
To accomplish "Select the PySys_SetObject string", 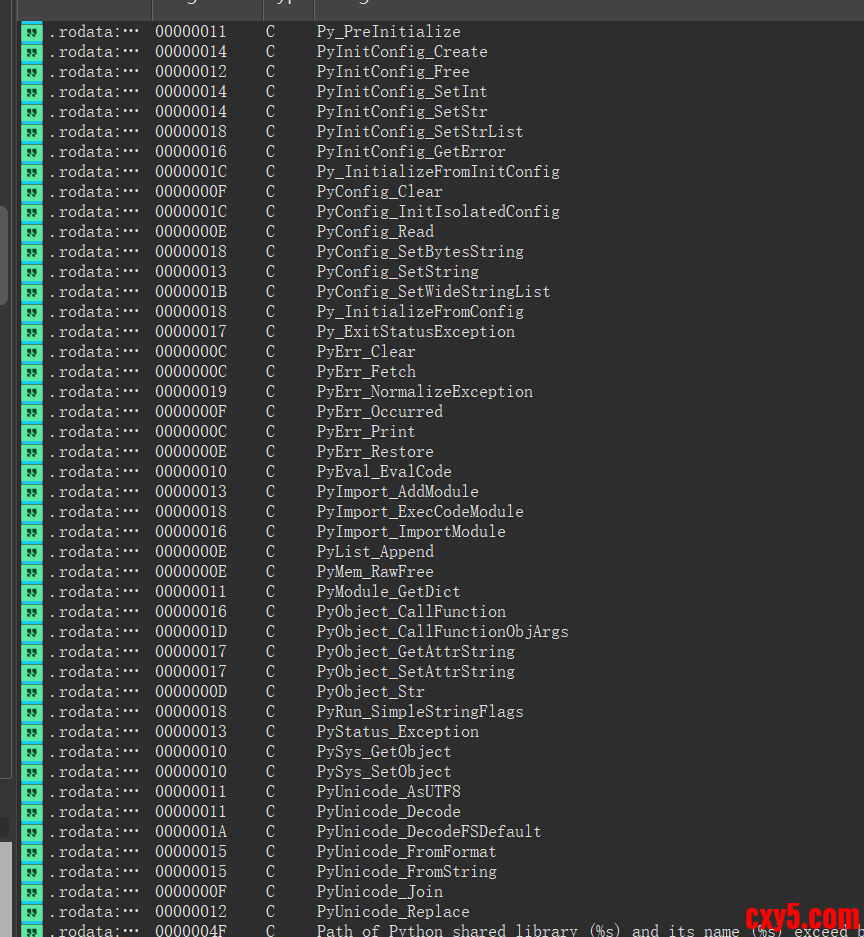I will tap(384, 772).
